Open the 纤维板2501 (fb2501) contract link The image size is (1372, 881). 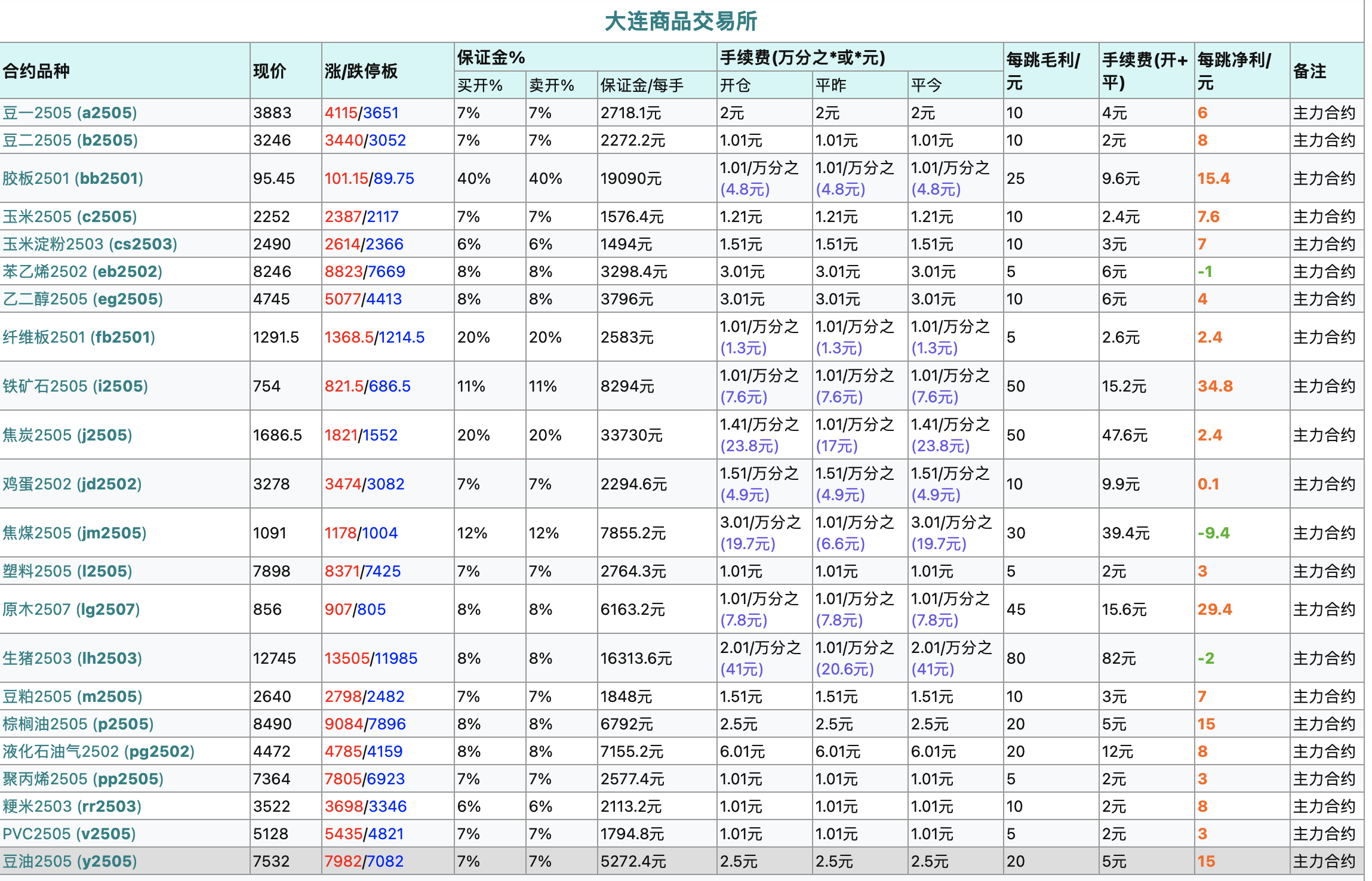tap(79, 337)
